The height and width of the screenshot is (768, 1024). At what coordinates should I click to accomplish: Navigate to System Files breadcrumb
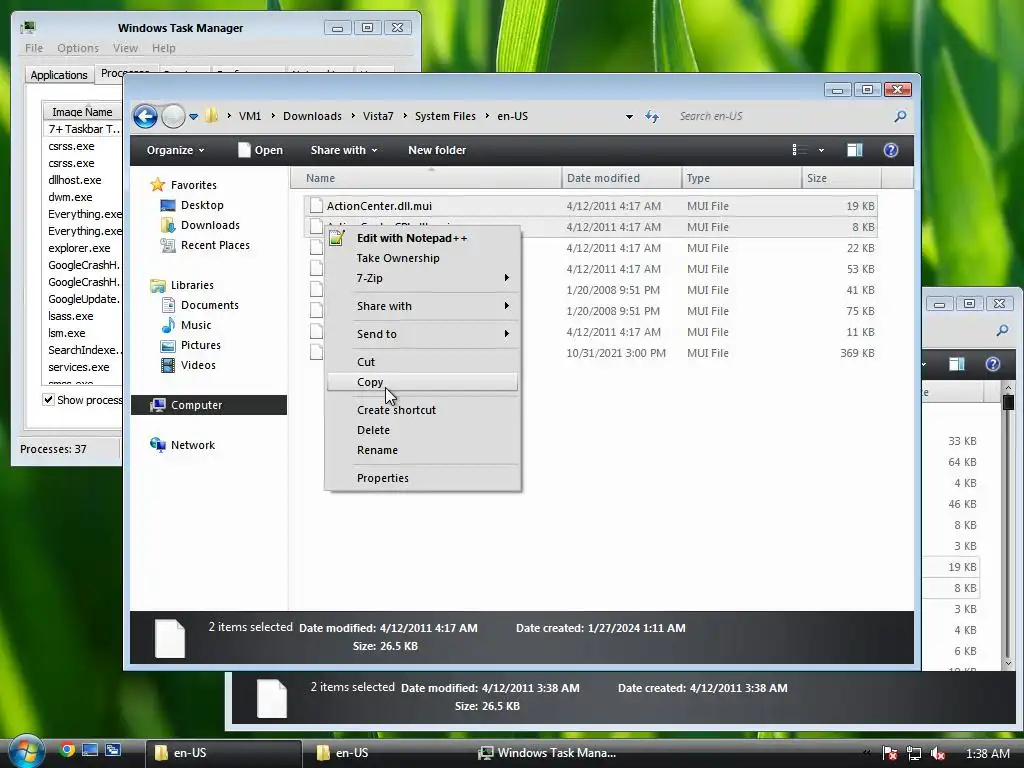[445, 116]
